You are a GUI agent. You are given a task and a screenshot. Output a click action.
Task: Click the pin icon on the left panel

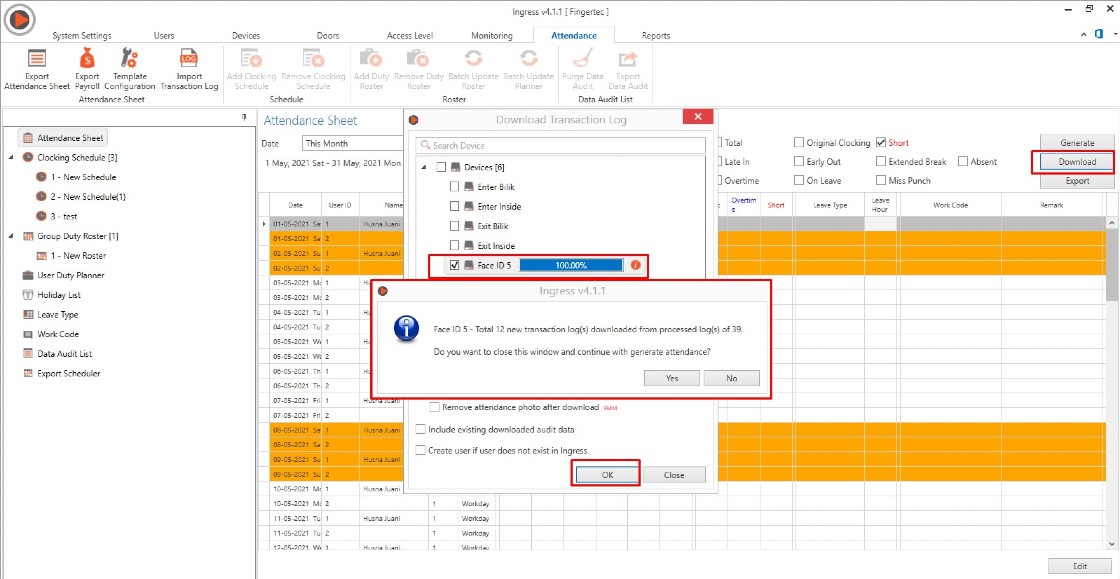click(245, 118)
